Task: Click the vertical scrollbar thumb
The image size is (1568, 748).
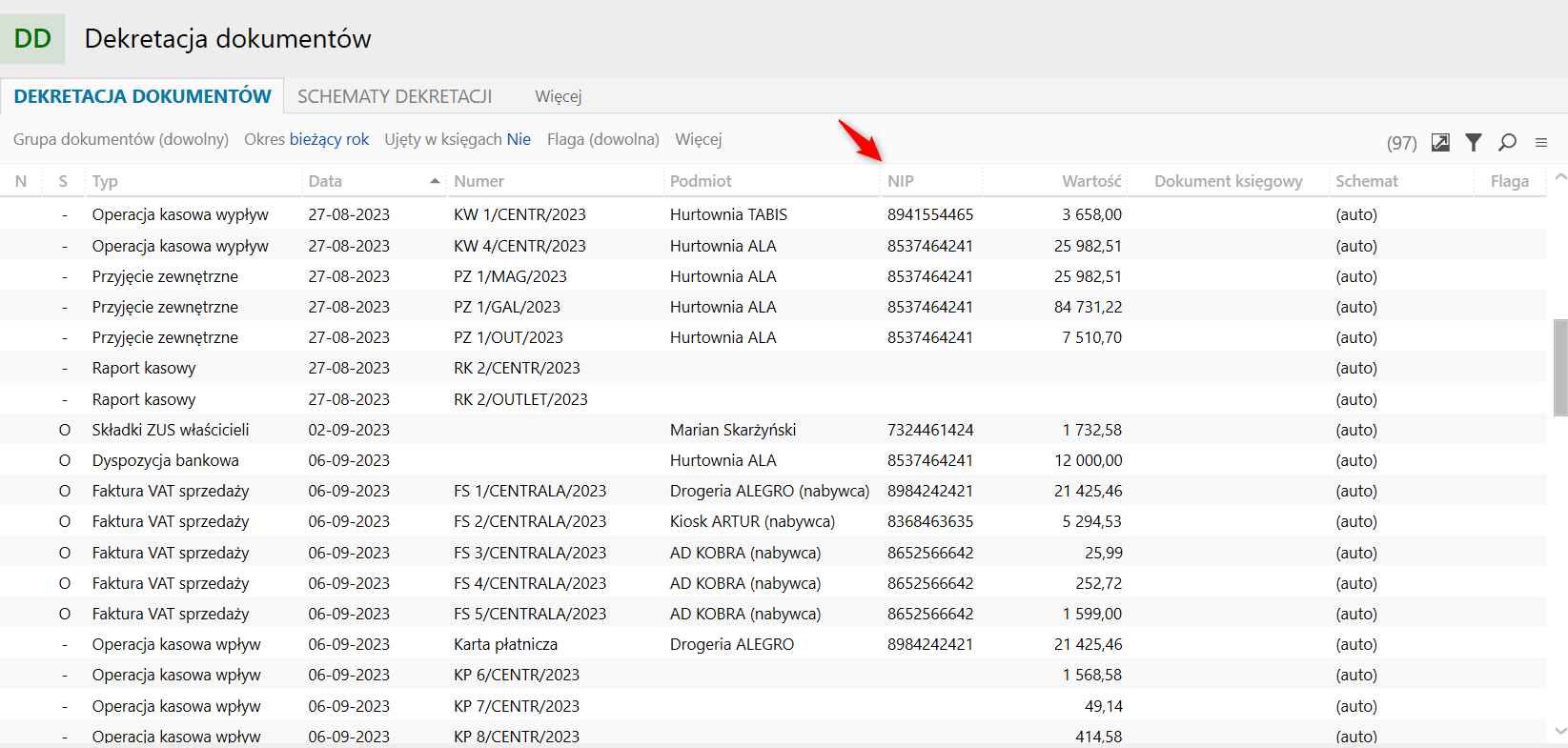Action: pyautogui.click(x=1560, y=368)
